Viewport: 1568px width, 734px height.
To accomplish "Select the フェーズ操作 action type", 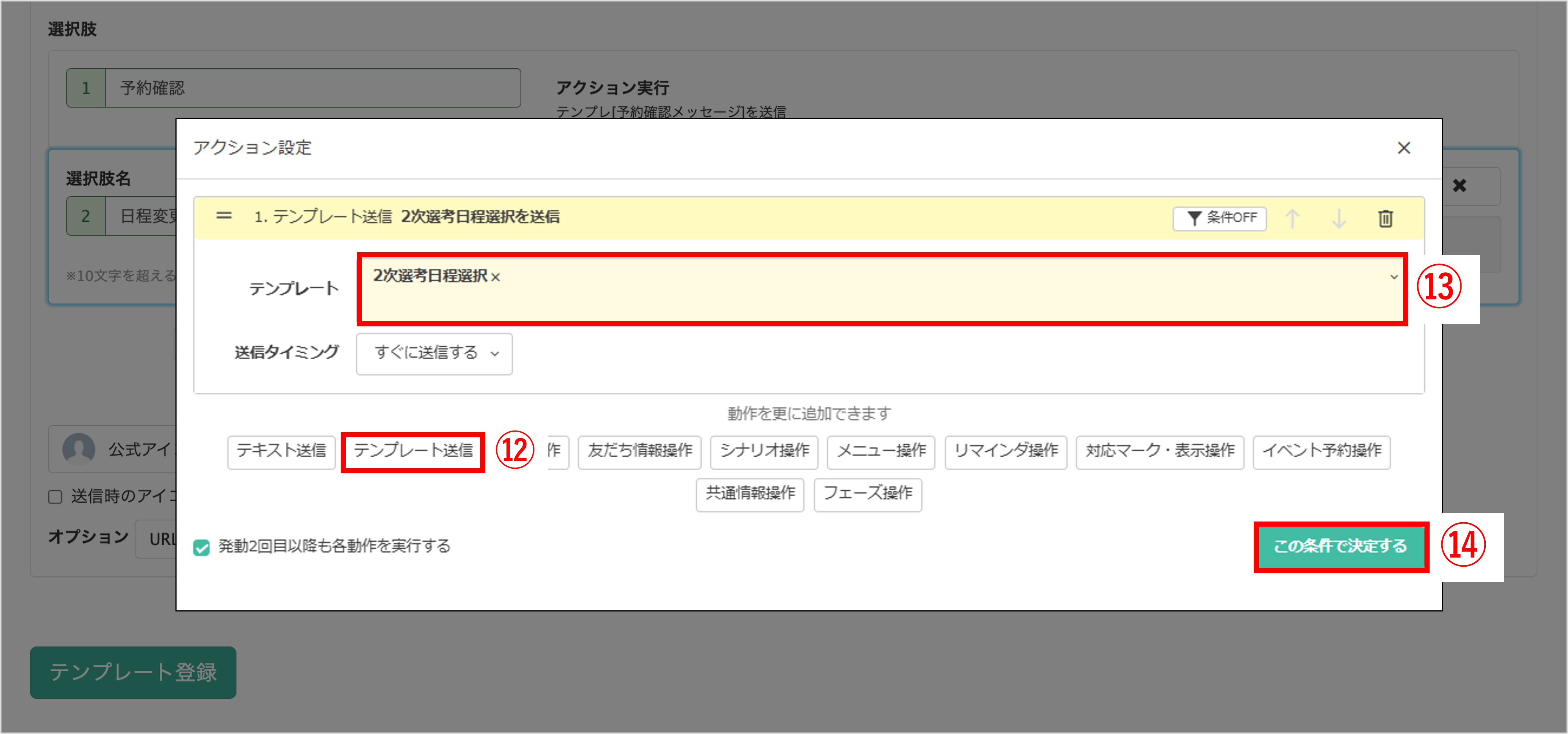I will (868, 495).
